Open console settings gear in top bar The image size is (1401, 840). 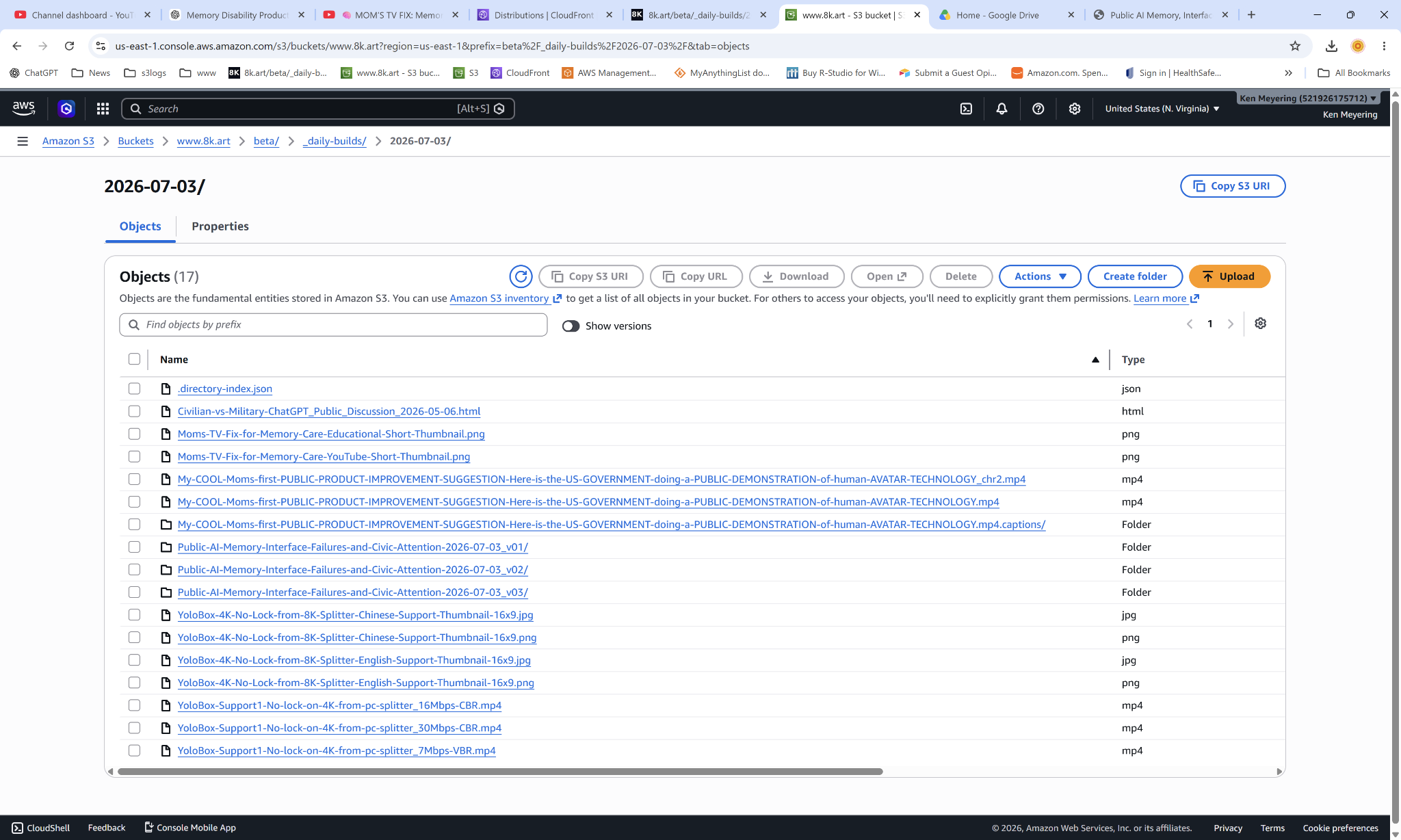click(1075, 108)
